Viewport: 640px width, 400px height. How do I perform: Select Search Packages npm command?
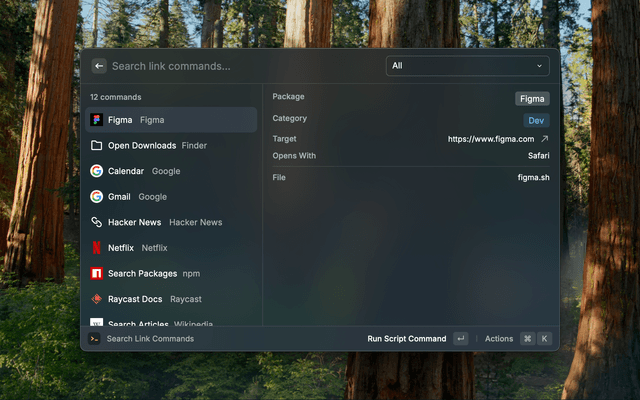pyautogui.click(x=171, y=273)
